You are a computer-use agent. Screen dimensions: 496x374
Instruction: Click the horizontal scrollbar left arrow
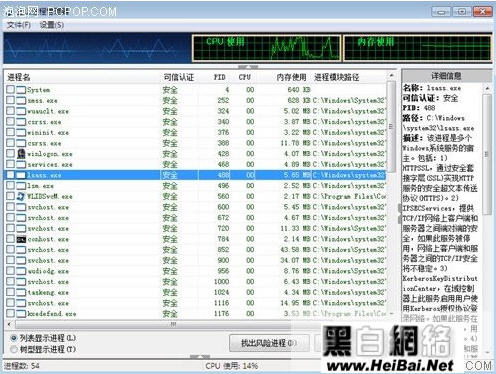9,324
